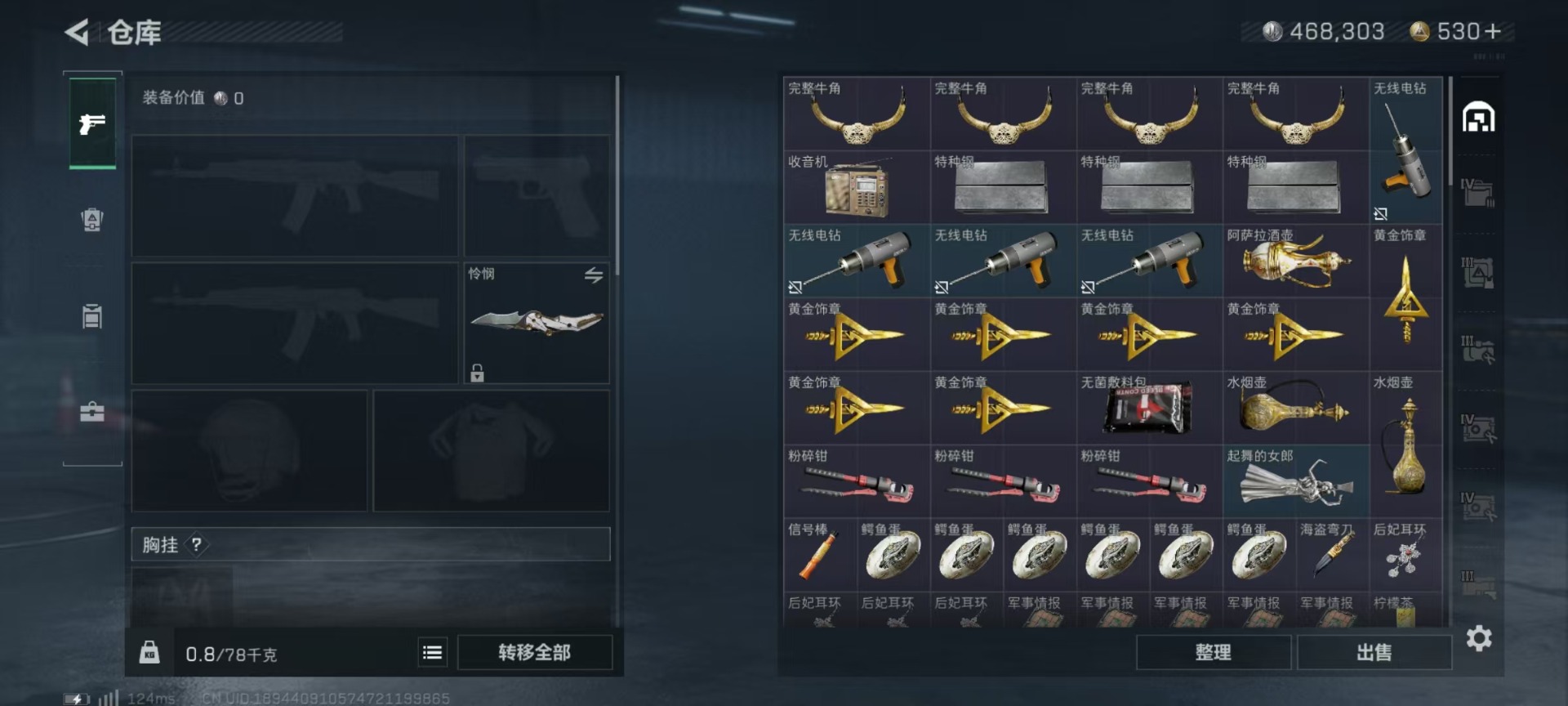Select the 收音机 radio item

click(857, 187)
